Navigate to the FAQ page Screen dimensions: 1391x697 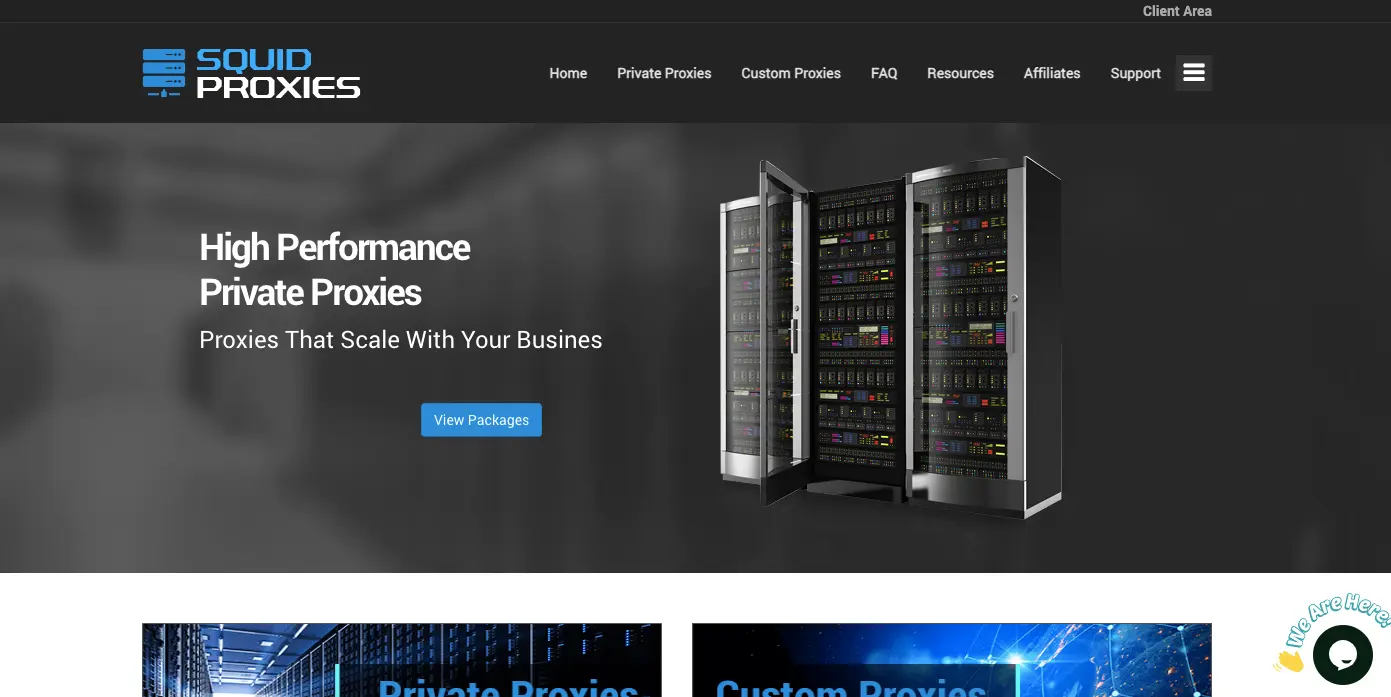point(884,73)
